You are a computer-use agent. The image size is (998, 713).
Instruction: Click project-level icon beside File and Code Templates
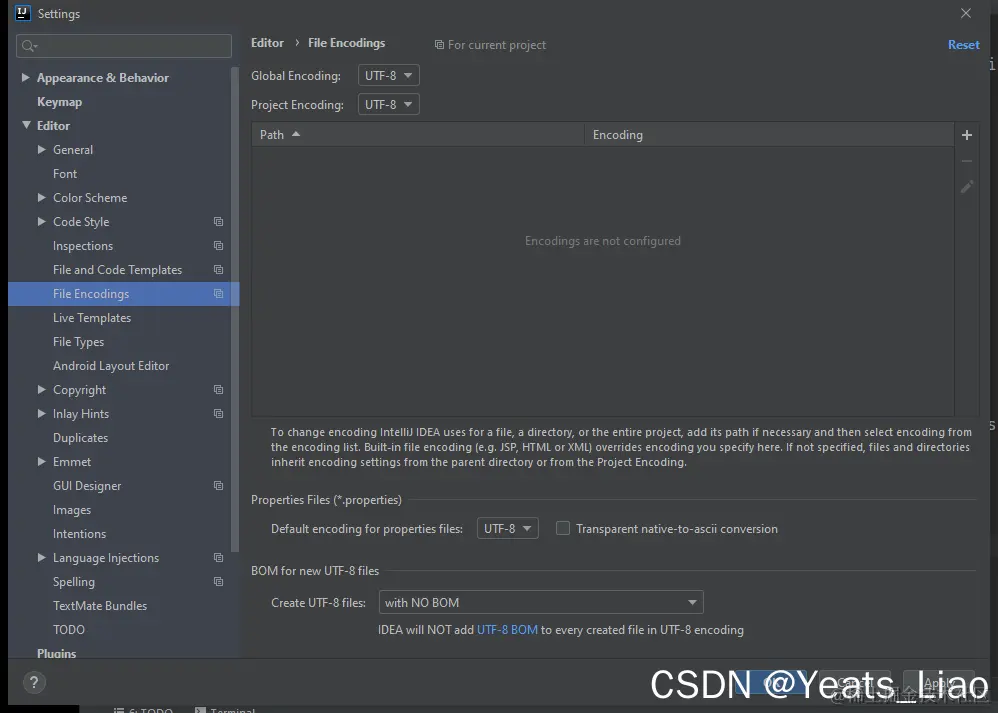(x=218, y=270)
